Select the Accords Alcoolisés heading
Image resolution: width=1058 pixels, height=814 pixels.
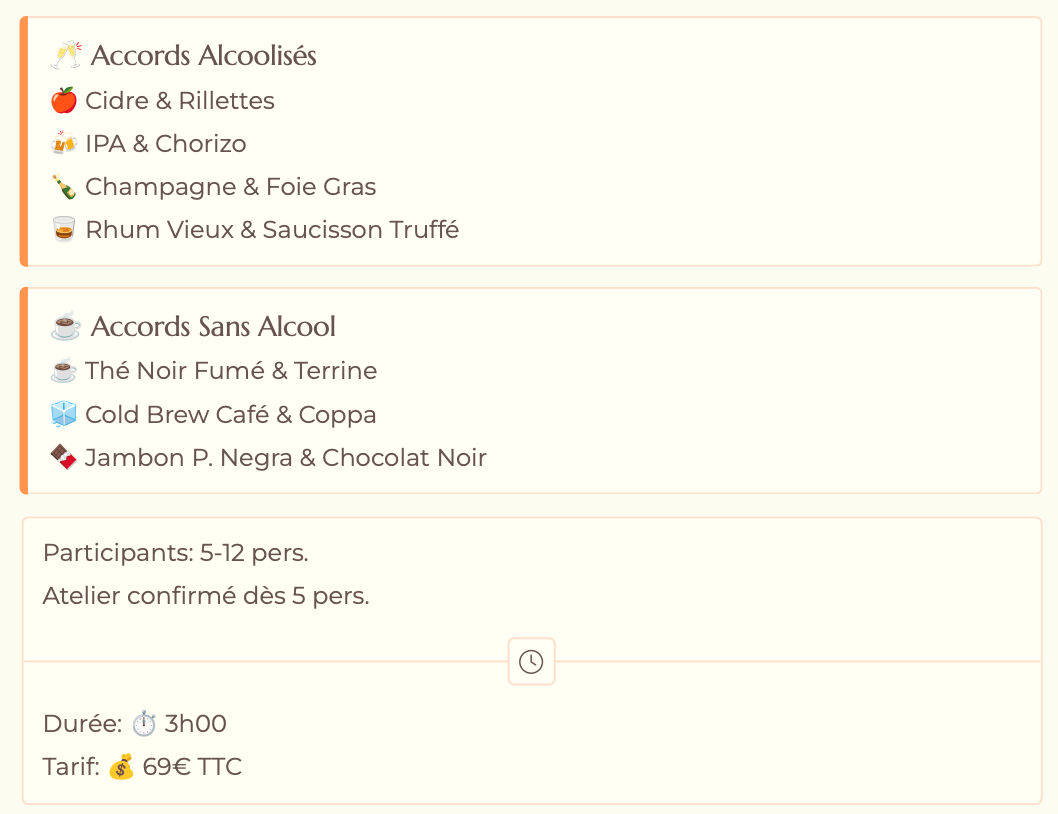[x=203, y=55]
